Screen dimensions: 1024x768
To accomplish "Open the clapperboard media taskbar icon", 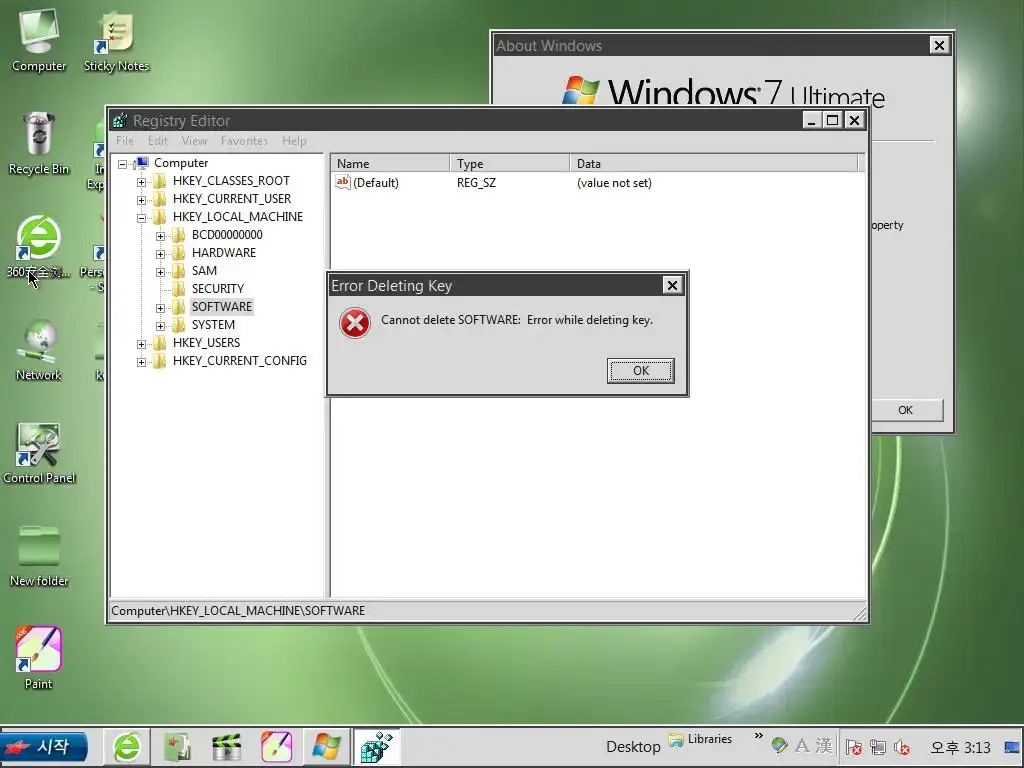I will 227,746.
